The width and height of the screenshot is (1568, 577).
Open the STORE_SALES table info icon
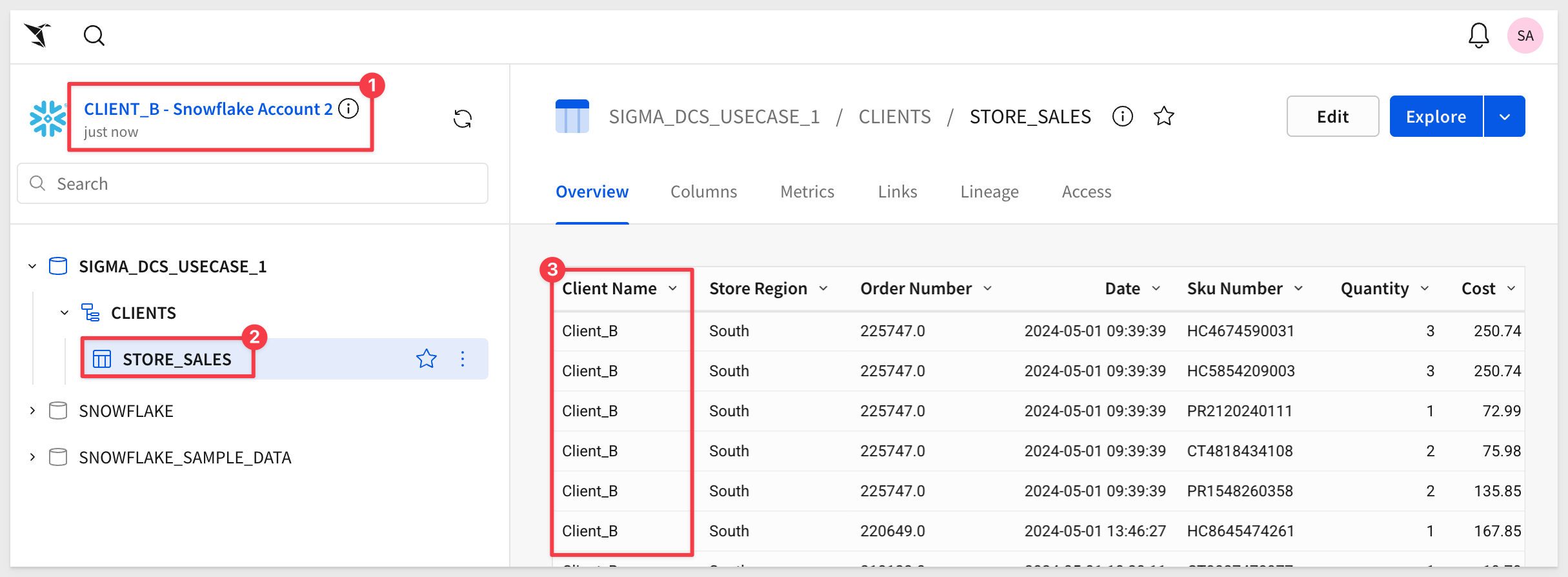pos(1123,116)
